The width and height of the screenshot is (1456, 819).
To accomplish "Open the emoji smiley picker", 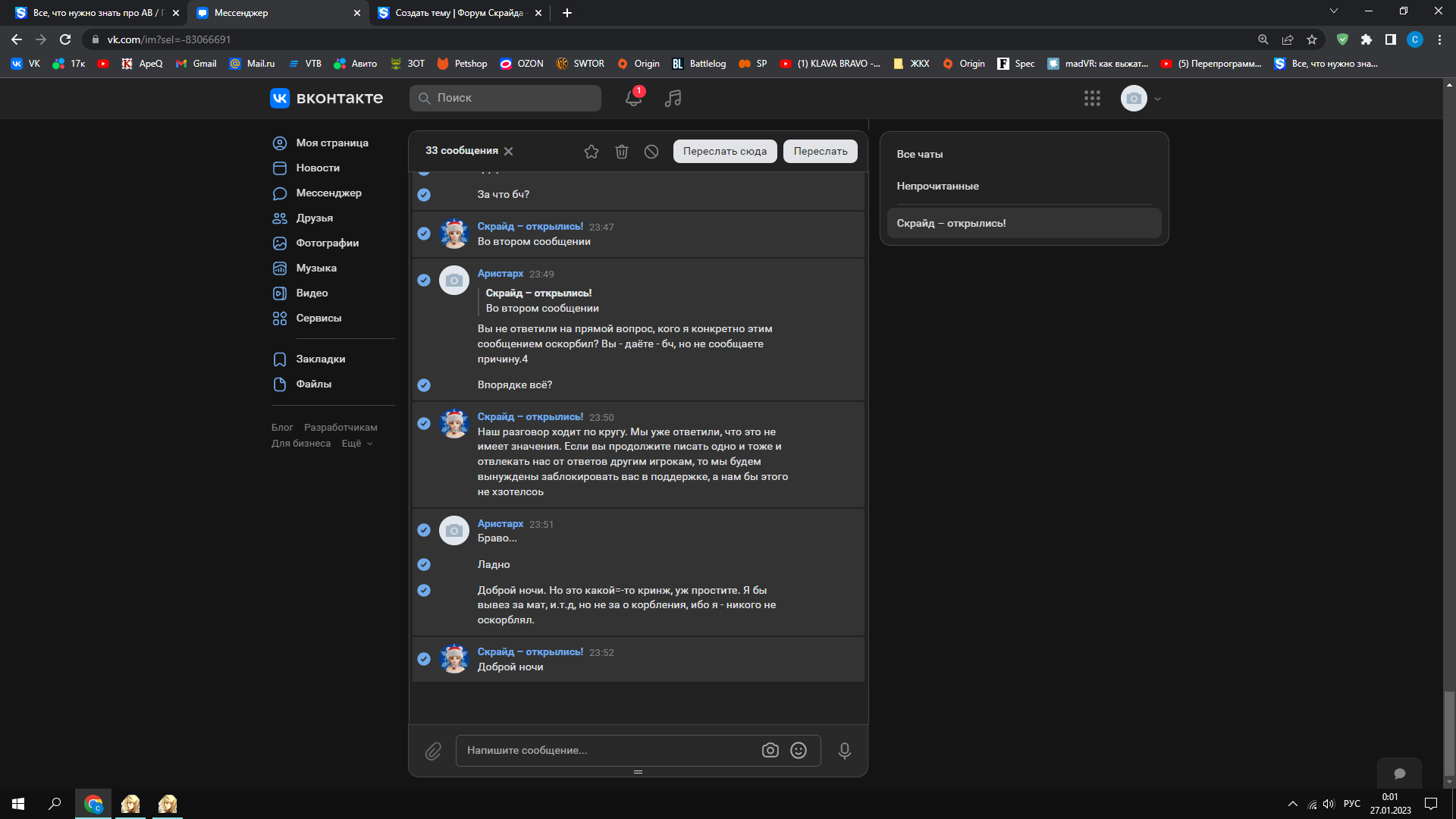I will 799,750.
